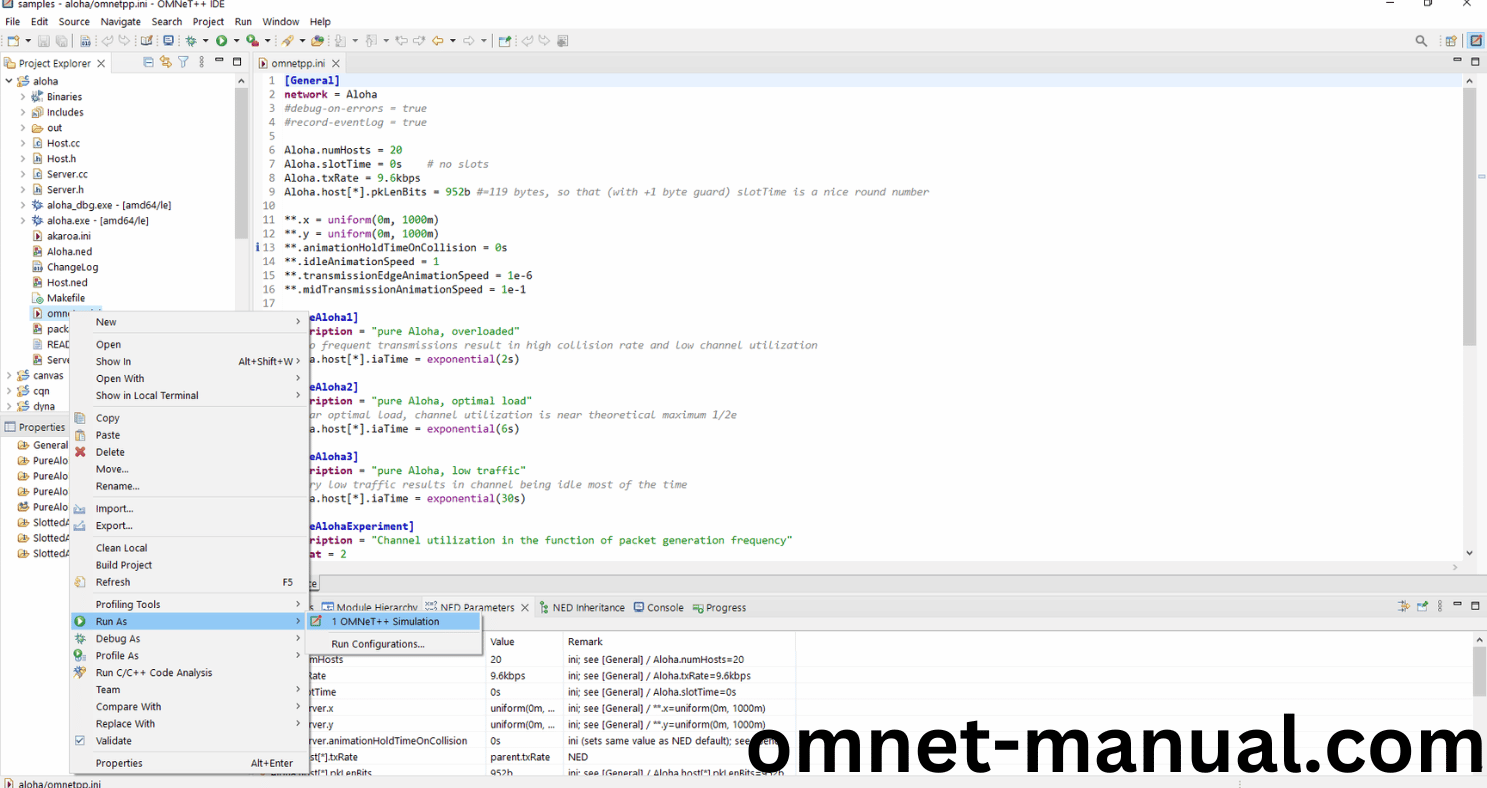1487x788 pixels.
Task: Click the Run (green play) toolbar icon
Action: pyautogui.click(x=221, y=40)
